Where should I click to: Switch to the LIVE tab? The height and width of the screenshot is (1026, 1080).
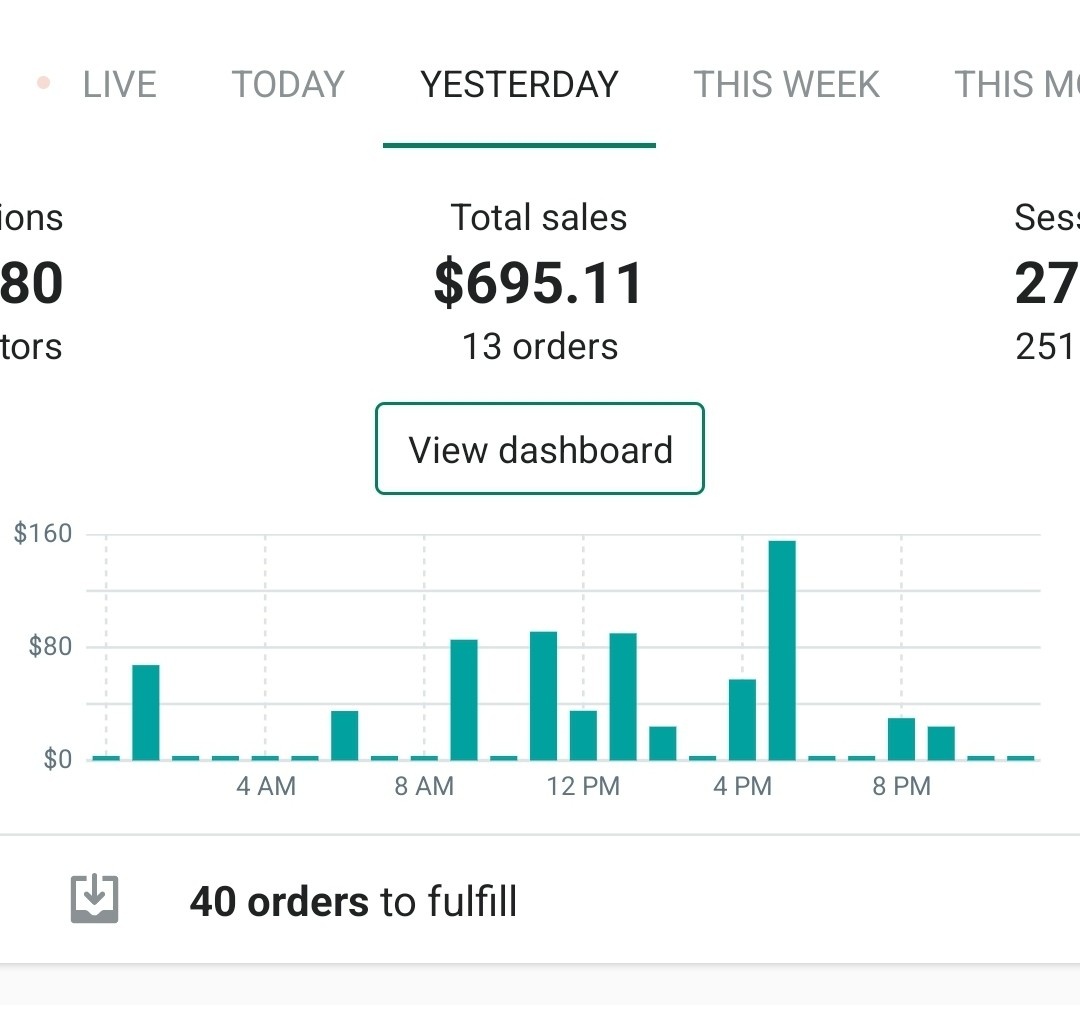[x=119, y=85]
